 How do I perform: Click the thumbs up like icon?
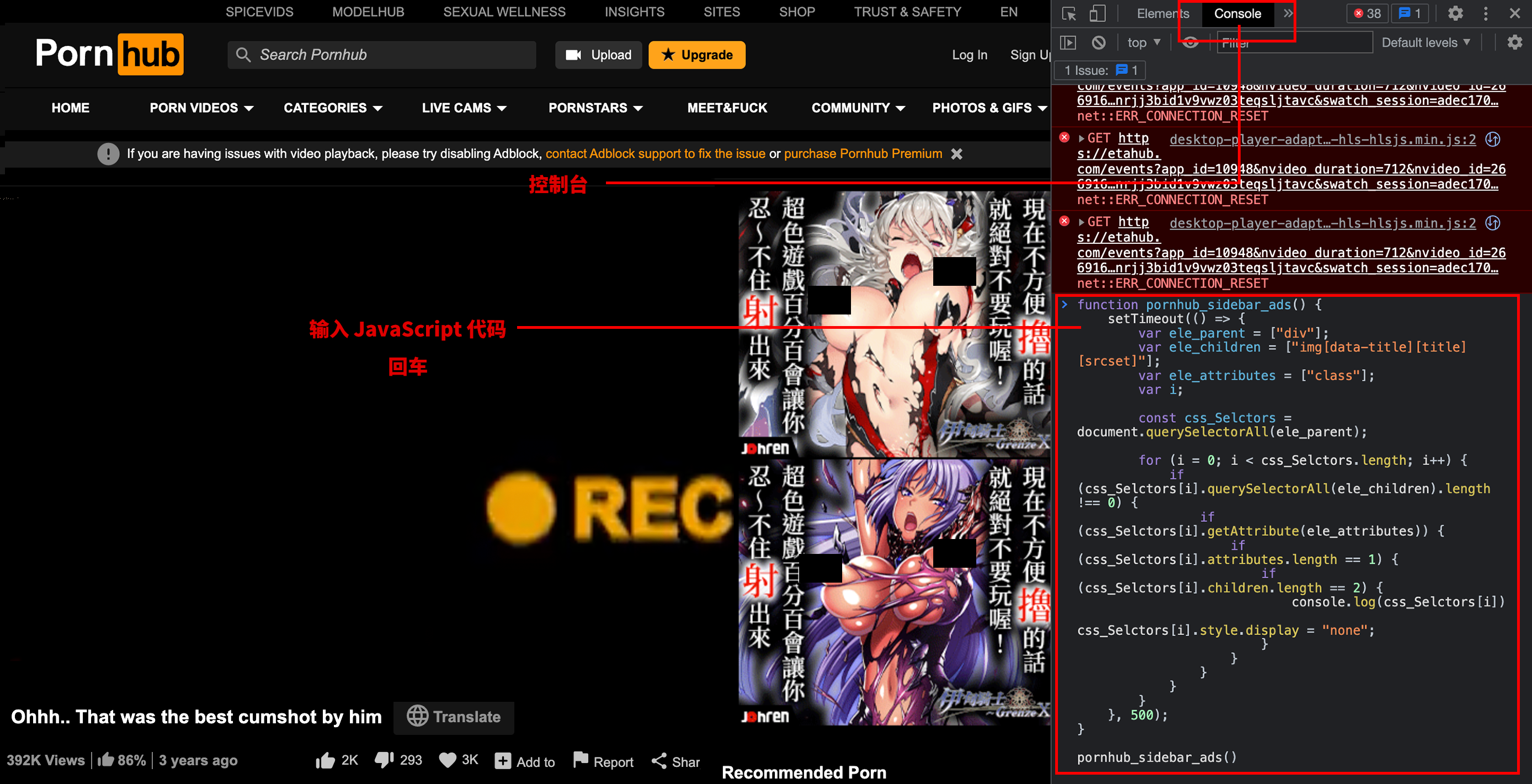[x=325, y=761]
